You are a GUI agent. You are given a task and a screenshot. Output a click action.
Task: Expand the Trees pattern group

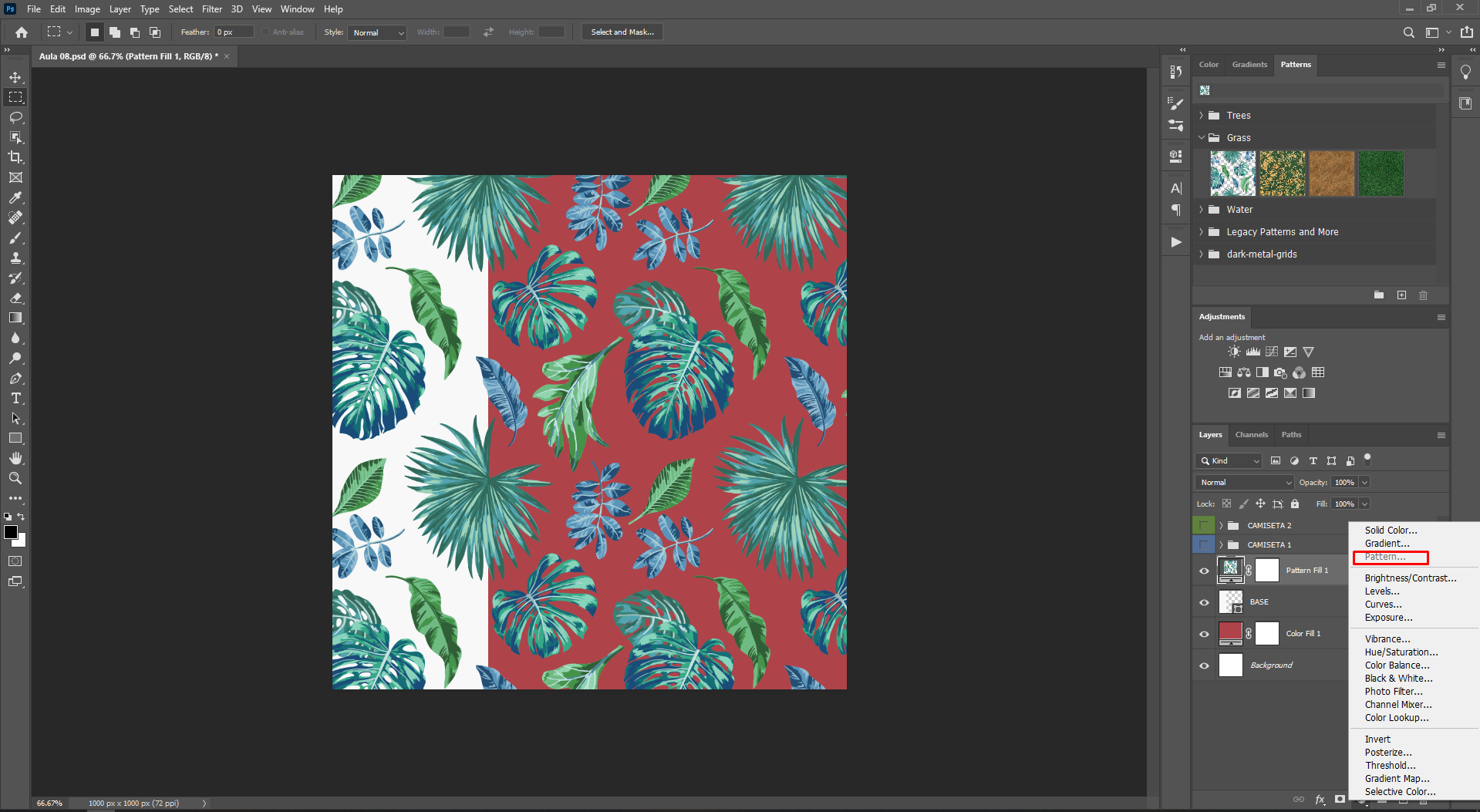1202,115
